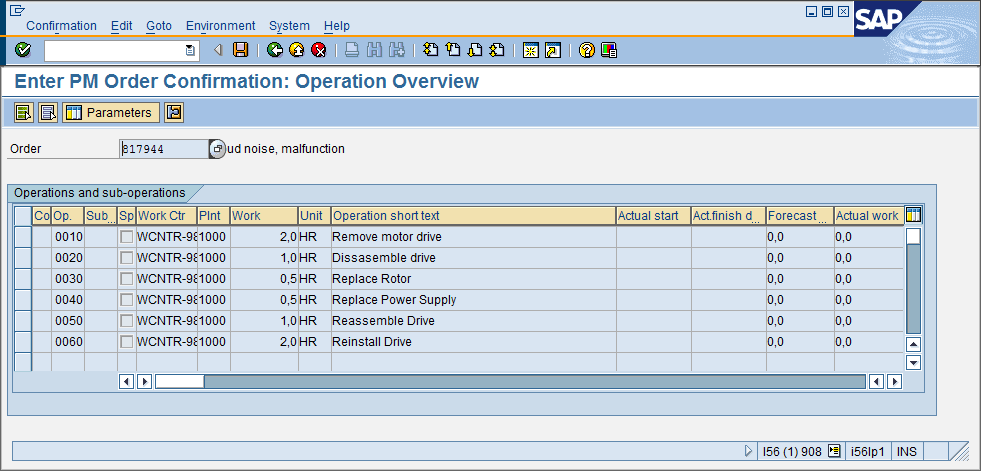Select the row for Replace Rotor
981x471 pixels.
23,279
